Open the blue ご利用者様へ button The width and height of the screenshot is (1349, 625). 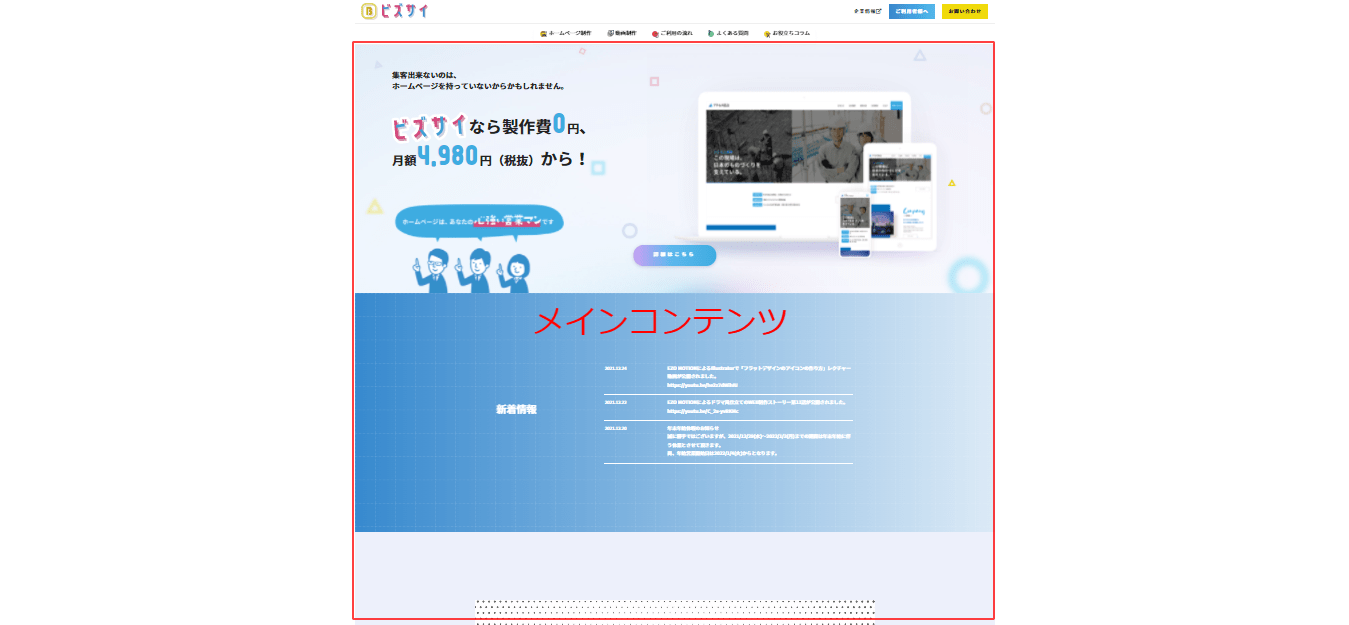click(x=911, y=12)
